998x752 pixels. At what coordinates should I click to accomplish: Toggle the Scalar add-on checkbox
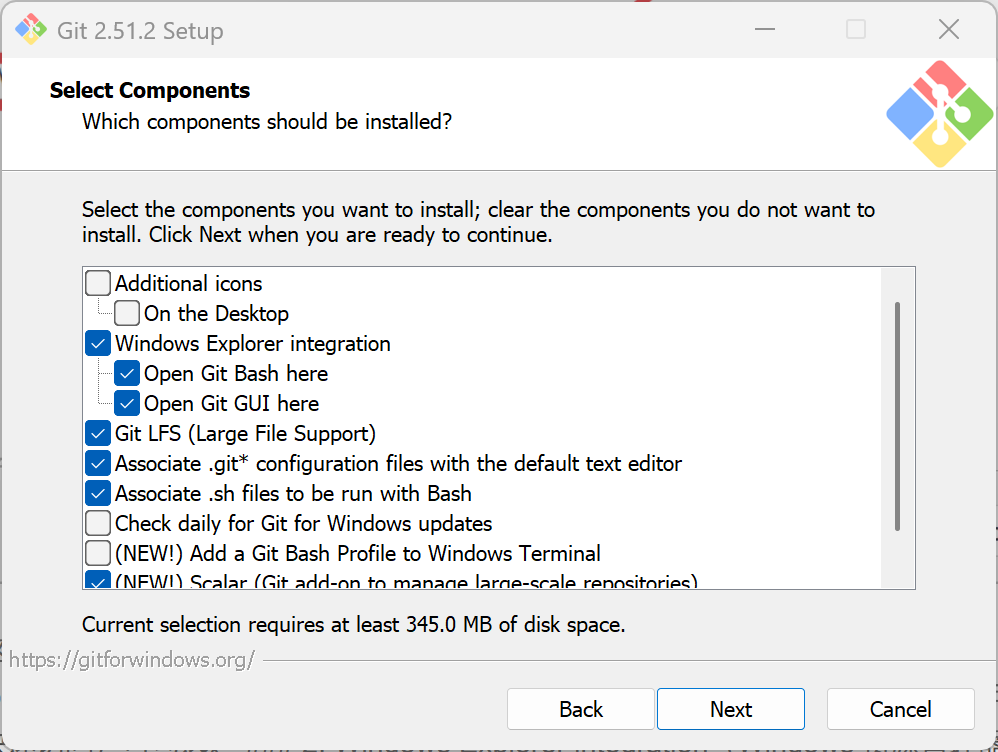pos(98,580)
